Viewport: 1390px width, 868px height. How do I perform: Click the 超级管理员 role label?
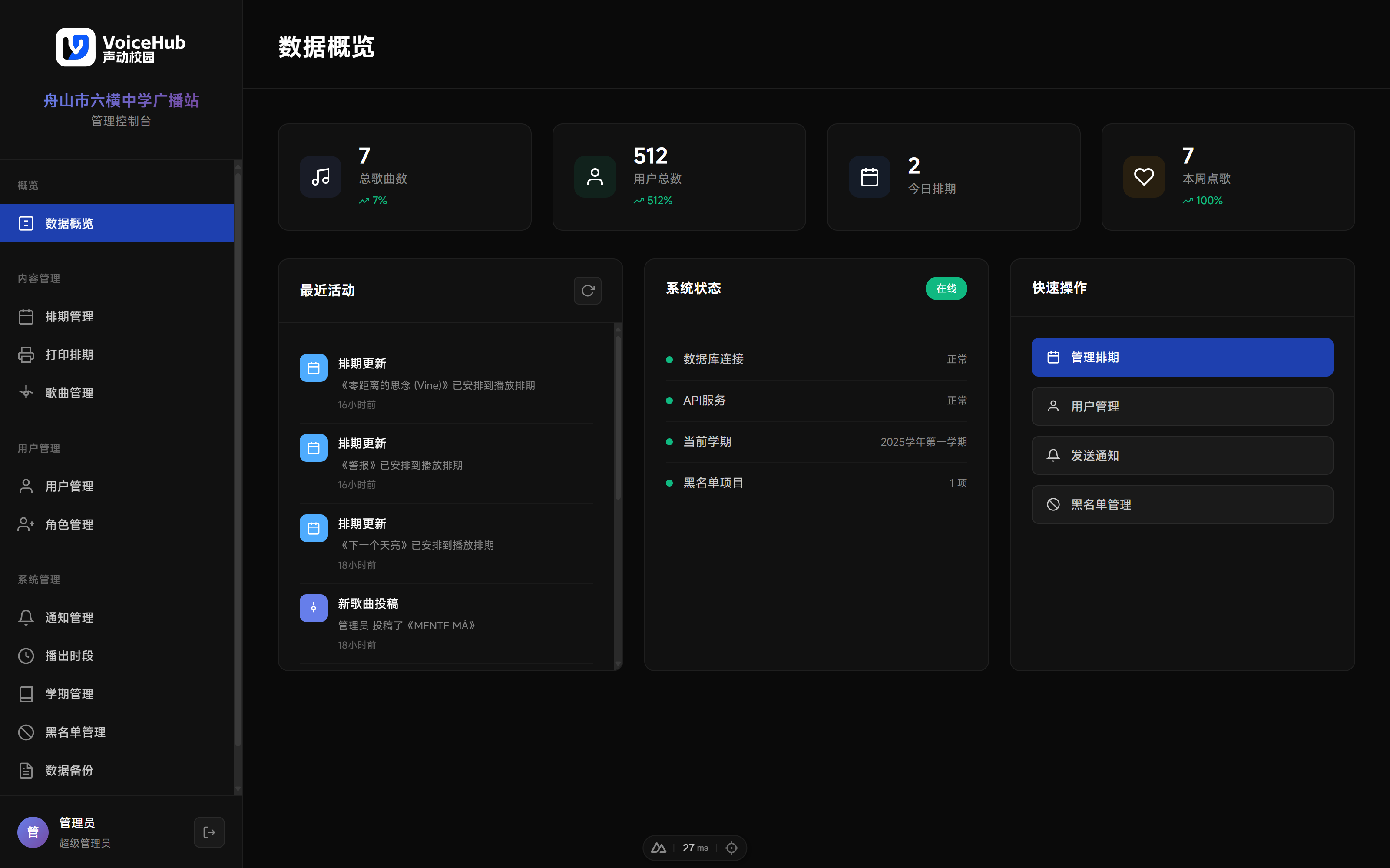click(x=84, y=843)
